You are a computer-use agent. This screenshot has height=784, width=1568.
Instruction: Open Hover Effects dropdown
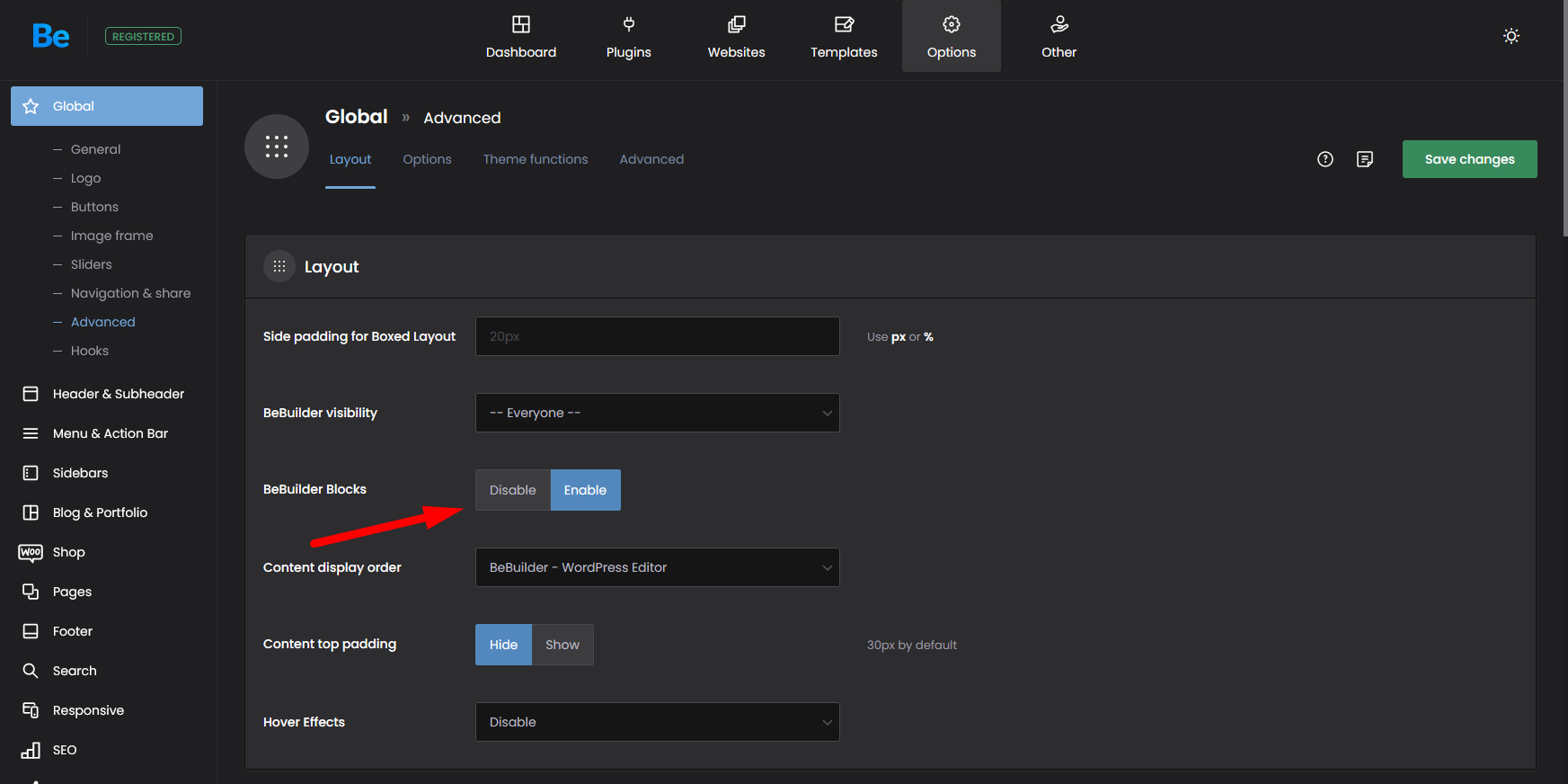[x=658, y=722]
